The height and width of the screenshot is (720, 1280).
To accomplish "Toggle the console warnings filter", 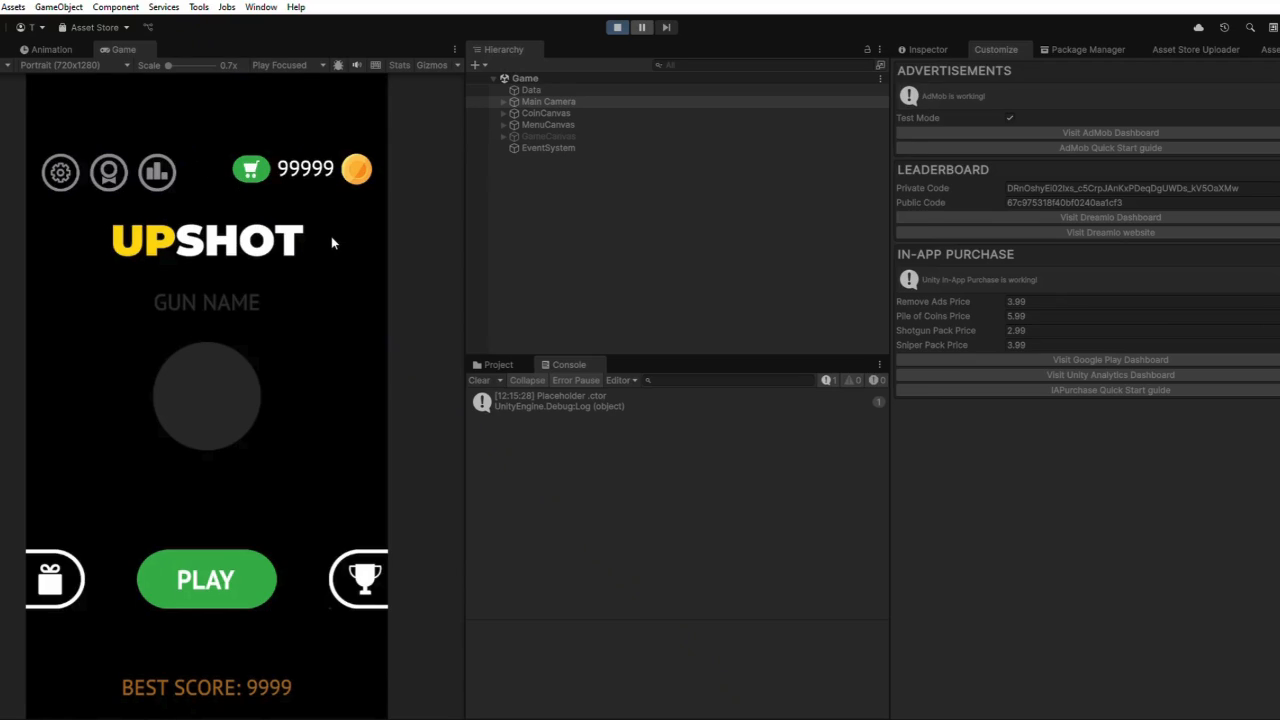I will coord(853,380).
